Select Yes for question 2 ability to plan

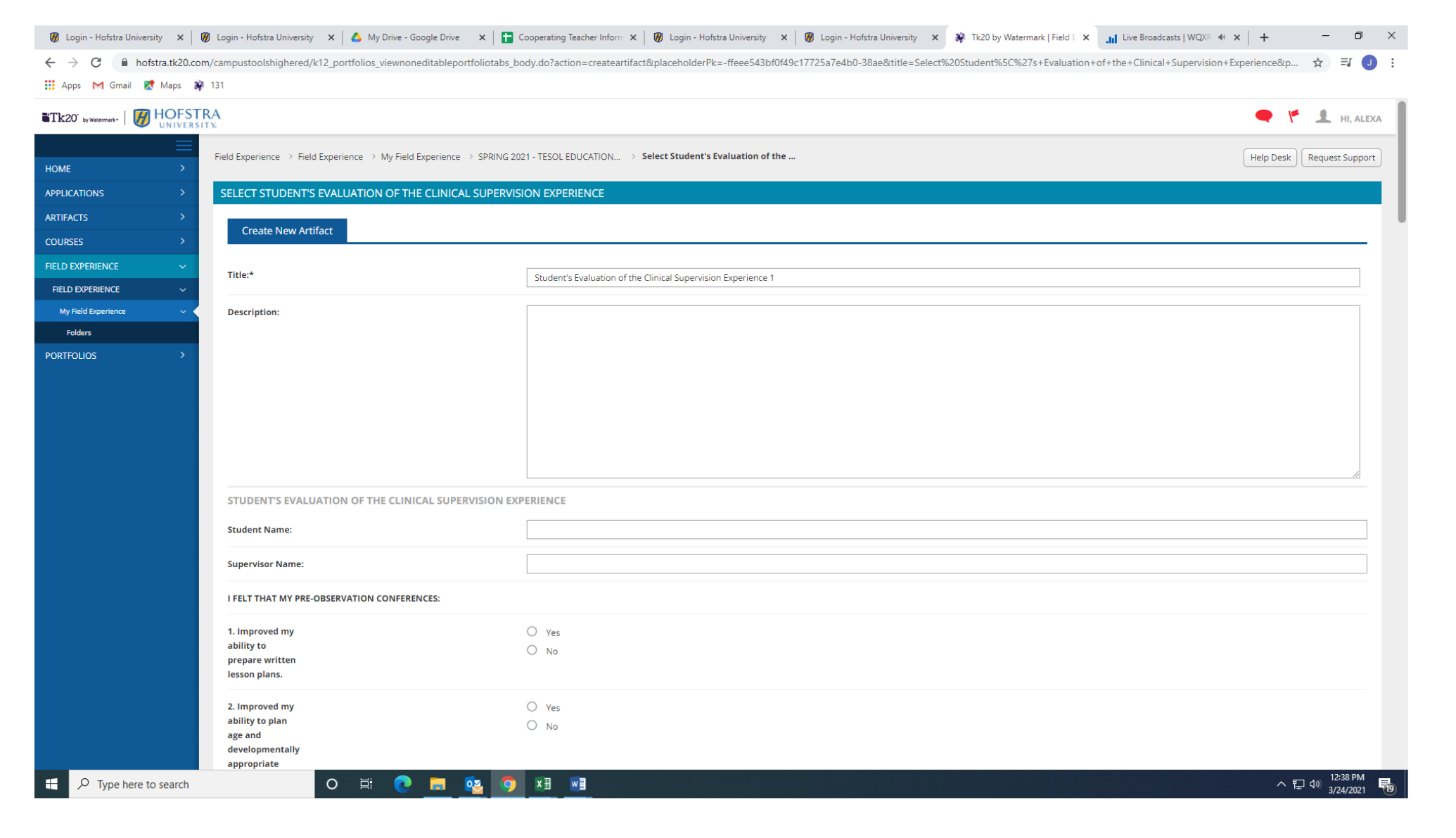[x=532, y=706]
